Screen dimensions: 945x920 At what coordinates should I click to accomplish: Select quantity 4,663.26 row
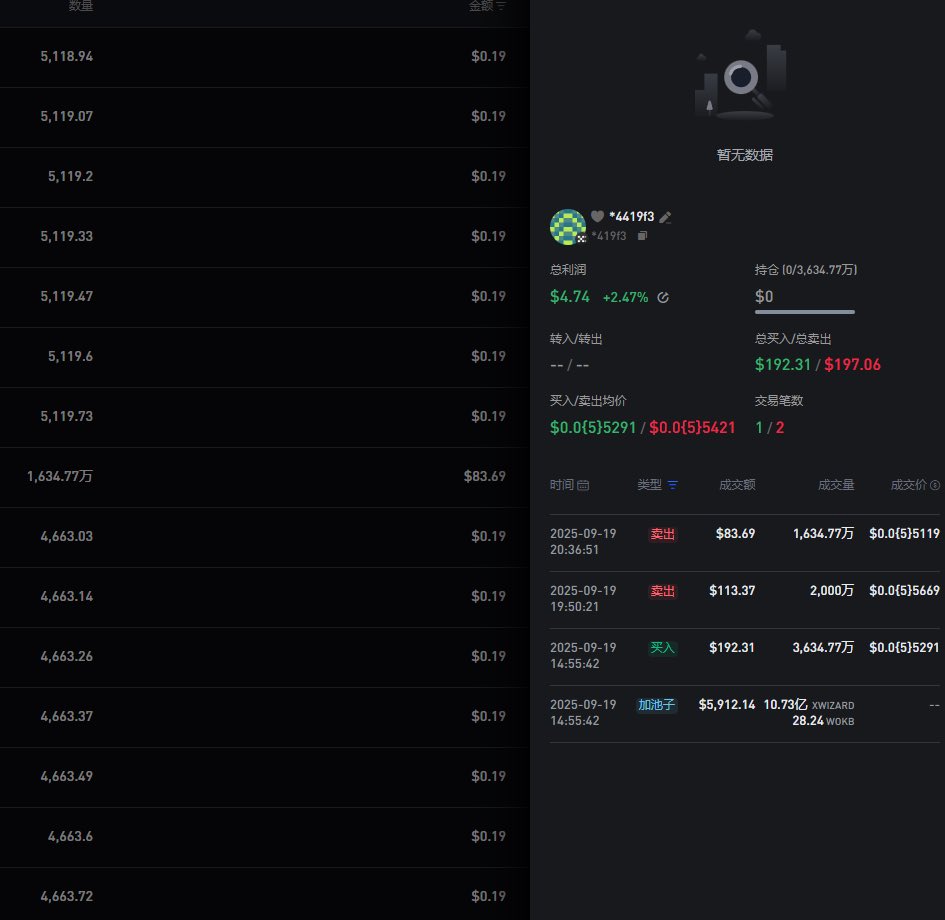[x=67, y=656]
